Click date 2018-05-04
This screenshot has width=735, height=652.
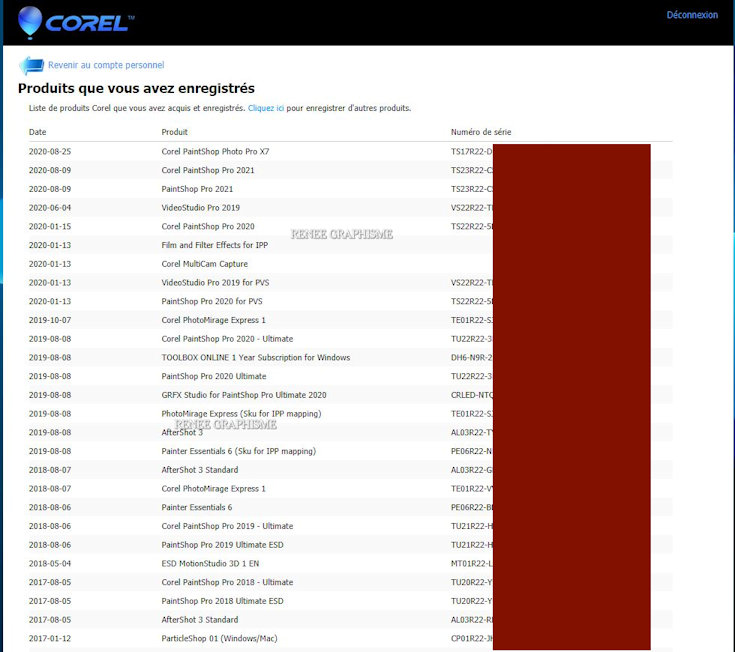pyautogui.click(x=50, y=564)
